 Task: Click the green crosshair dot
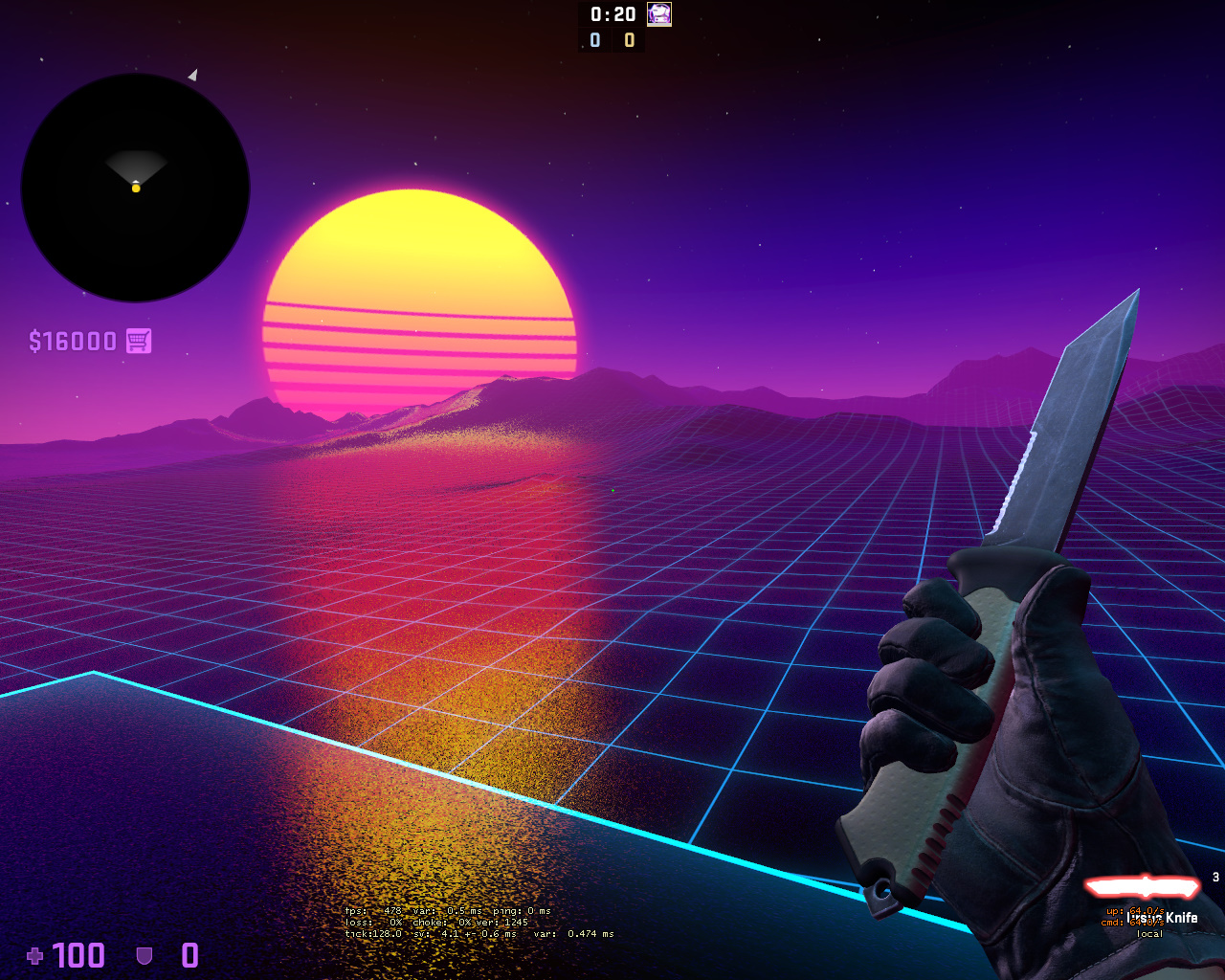pyautogui.click(x=612, y=490)
